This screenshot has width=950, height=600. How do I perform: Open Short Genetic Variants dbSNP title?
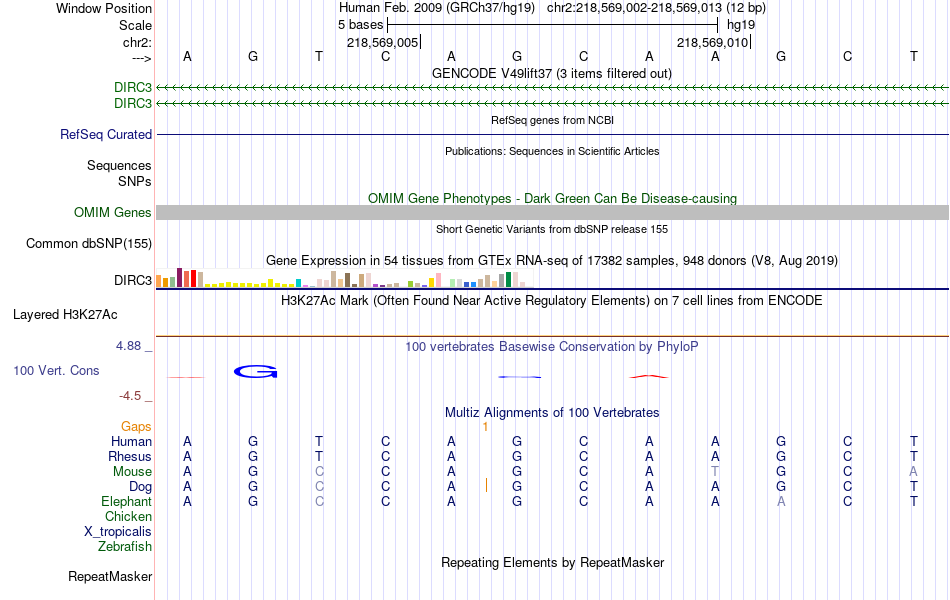point(552,229)
